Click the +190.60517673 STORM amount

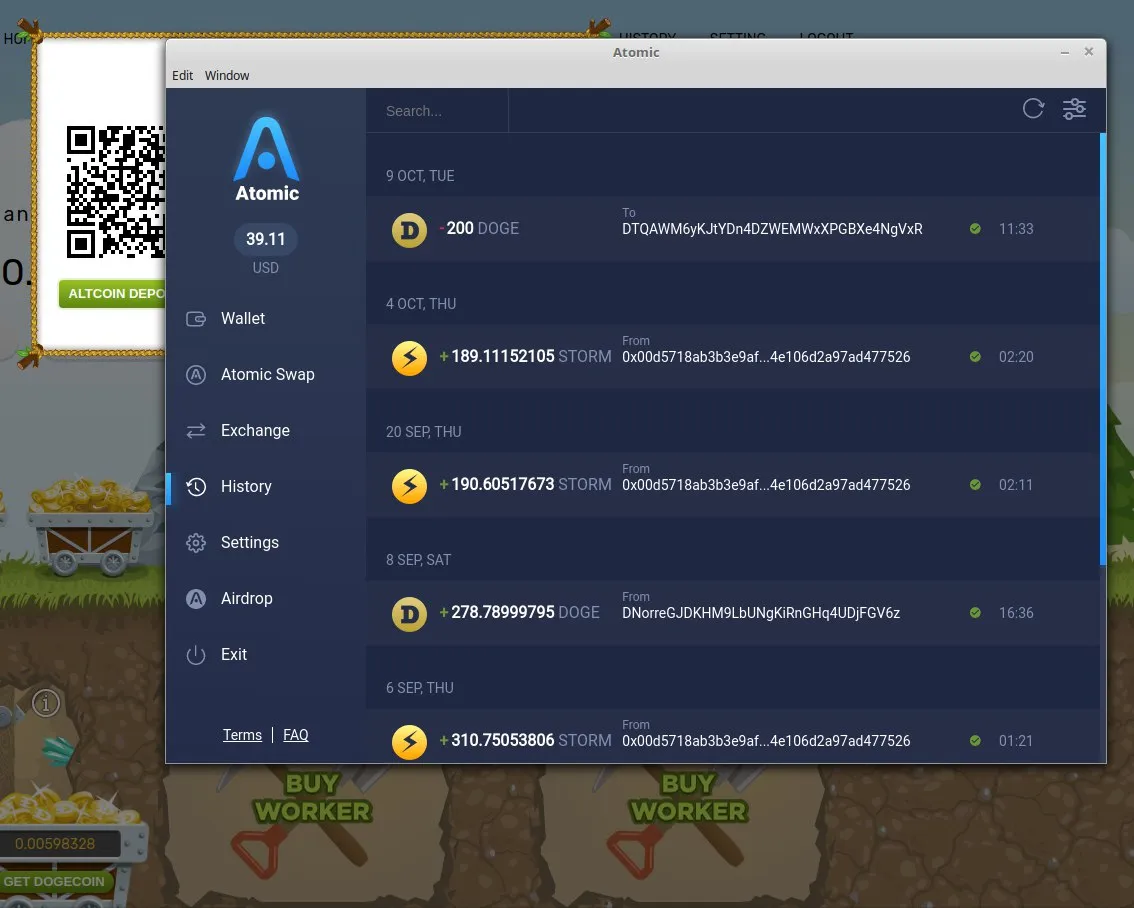click(525, 484)
